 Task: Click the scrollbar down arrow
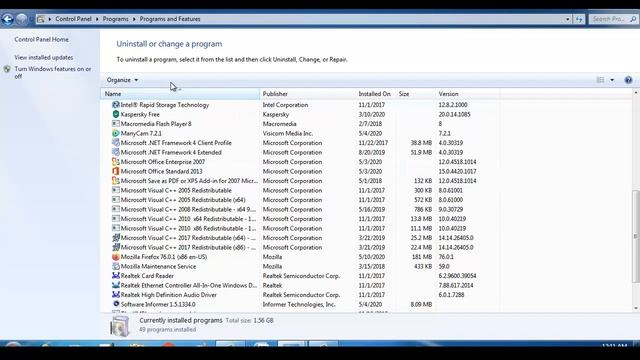(636, 308)
